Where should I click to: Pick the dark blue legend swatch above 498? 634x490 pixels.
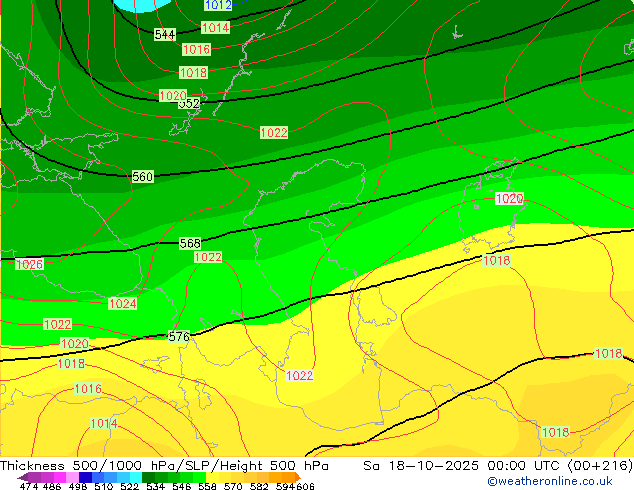tap(85, 477)
